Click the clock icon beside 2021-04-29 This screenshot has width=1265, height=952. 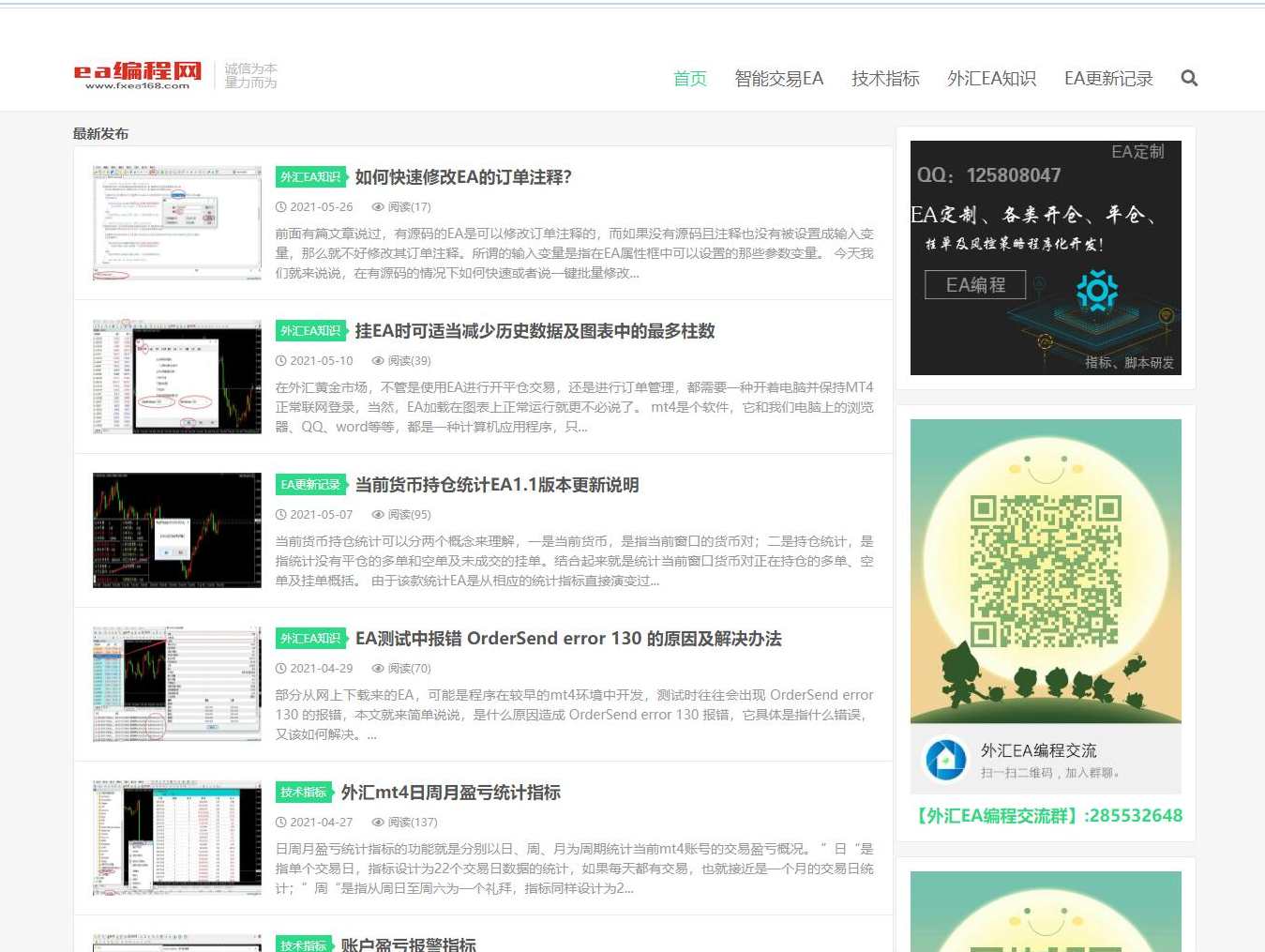[281, 668]
